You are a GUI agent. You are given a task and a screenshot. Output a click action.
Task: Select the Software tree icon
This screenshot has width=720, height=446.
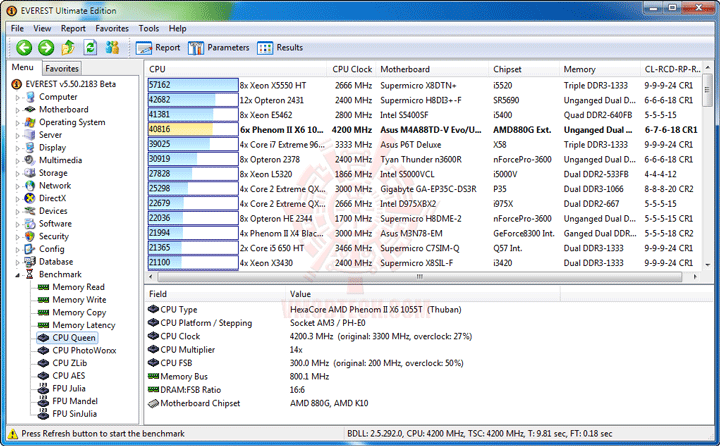[x=30, y=224]
